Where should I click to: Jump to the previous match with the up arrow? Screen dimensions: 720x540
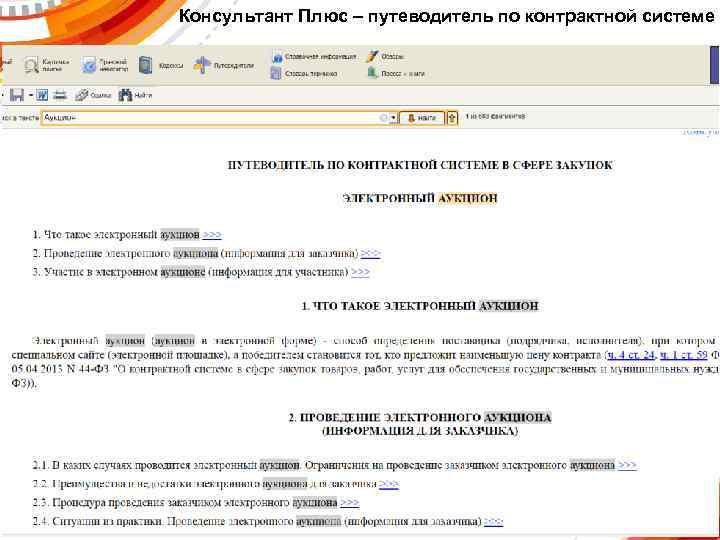pos(452,118)
